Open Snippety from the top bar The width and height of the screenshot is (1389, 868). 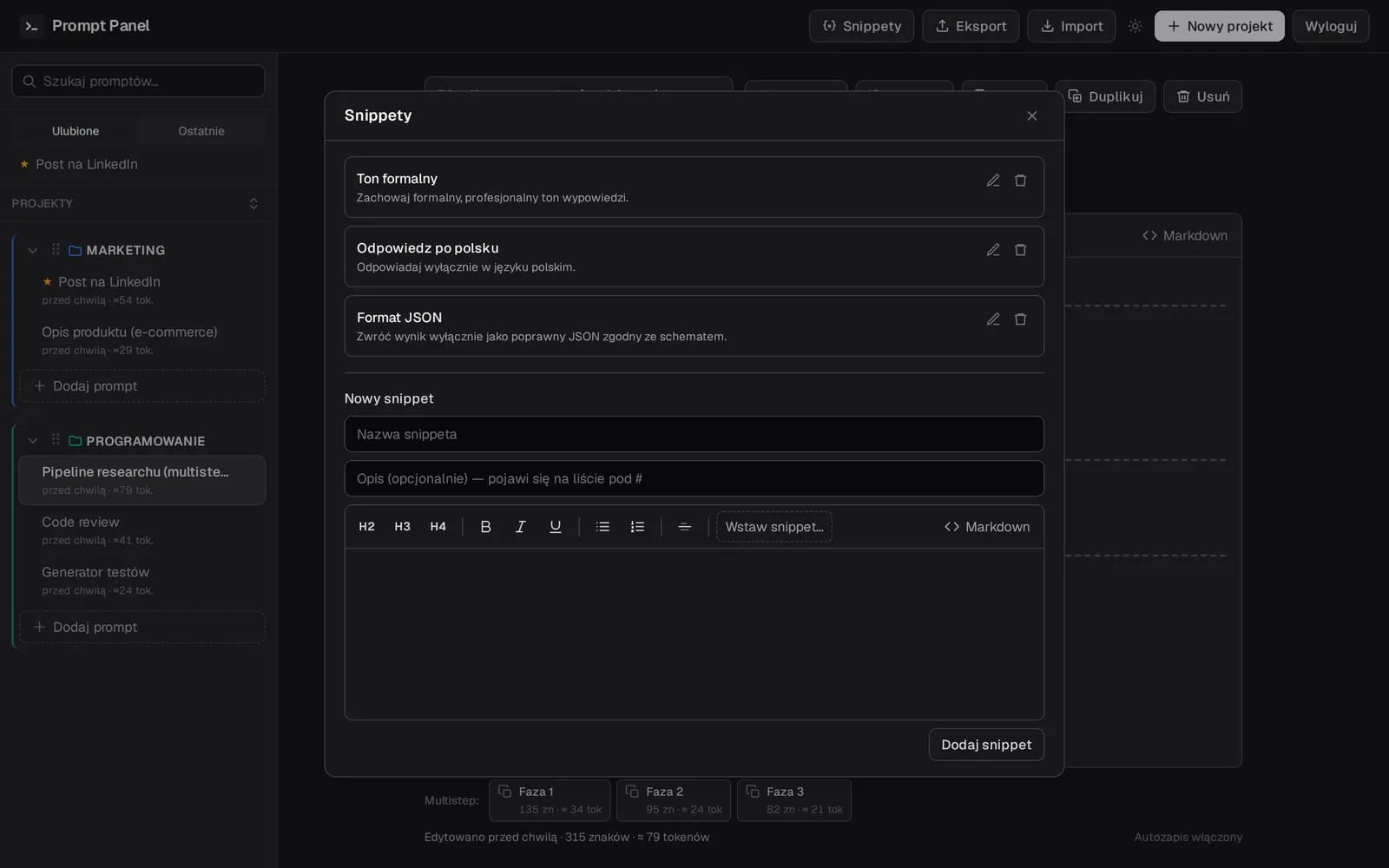coord(861,26)
